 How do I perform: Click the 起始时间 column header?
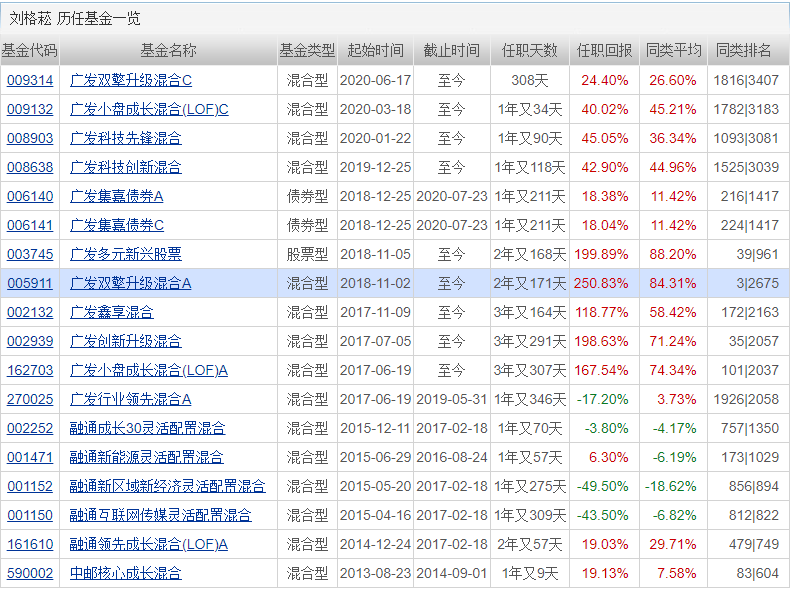tap(375, 50)
